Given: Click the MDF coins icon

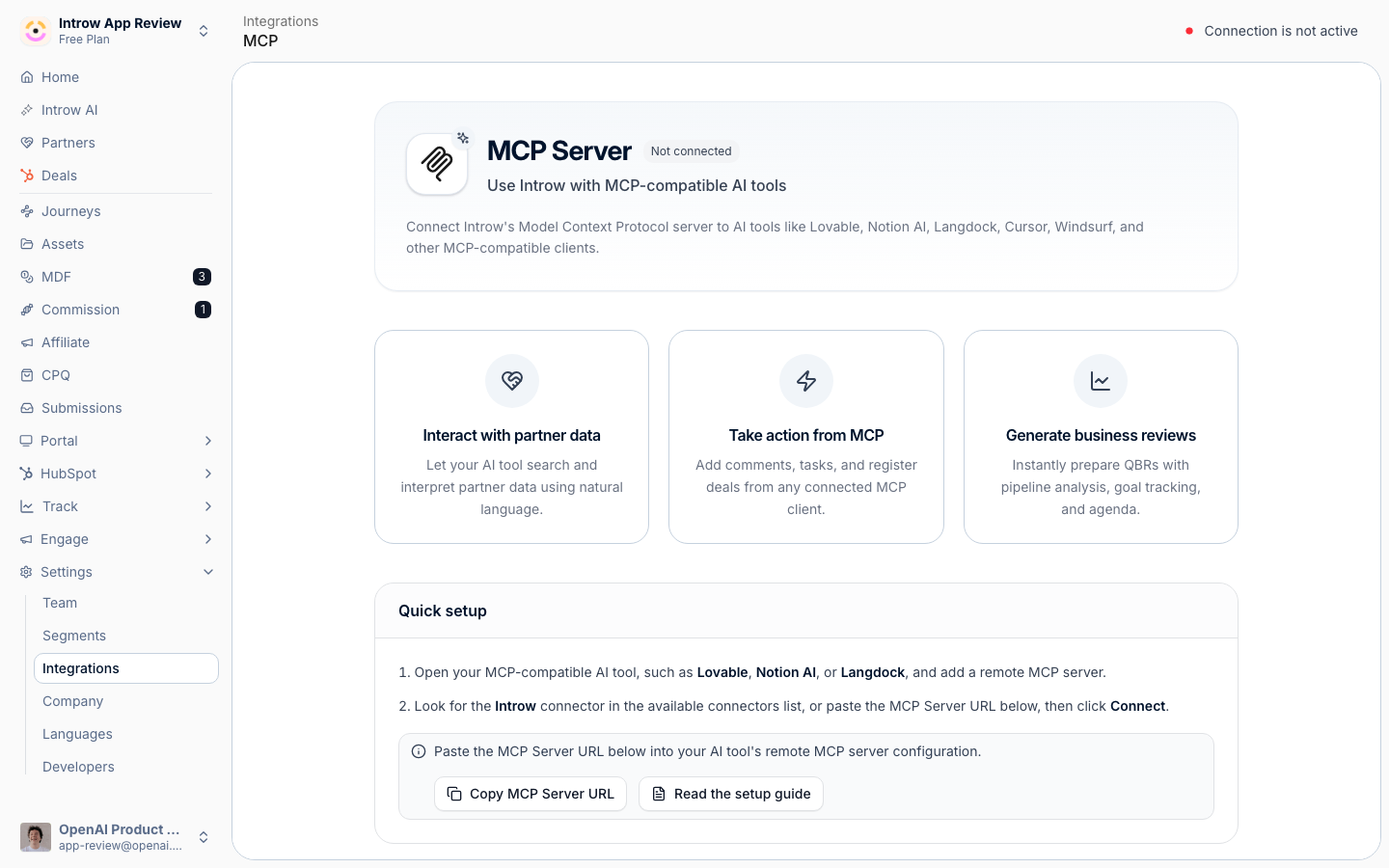Looking at the screenshot, I should tap(27, 277).
